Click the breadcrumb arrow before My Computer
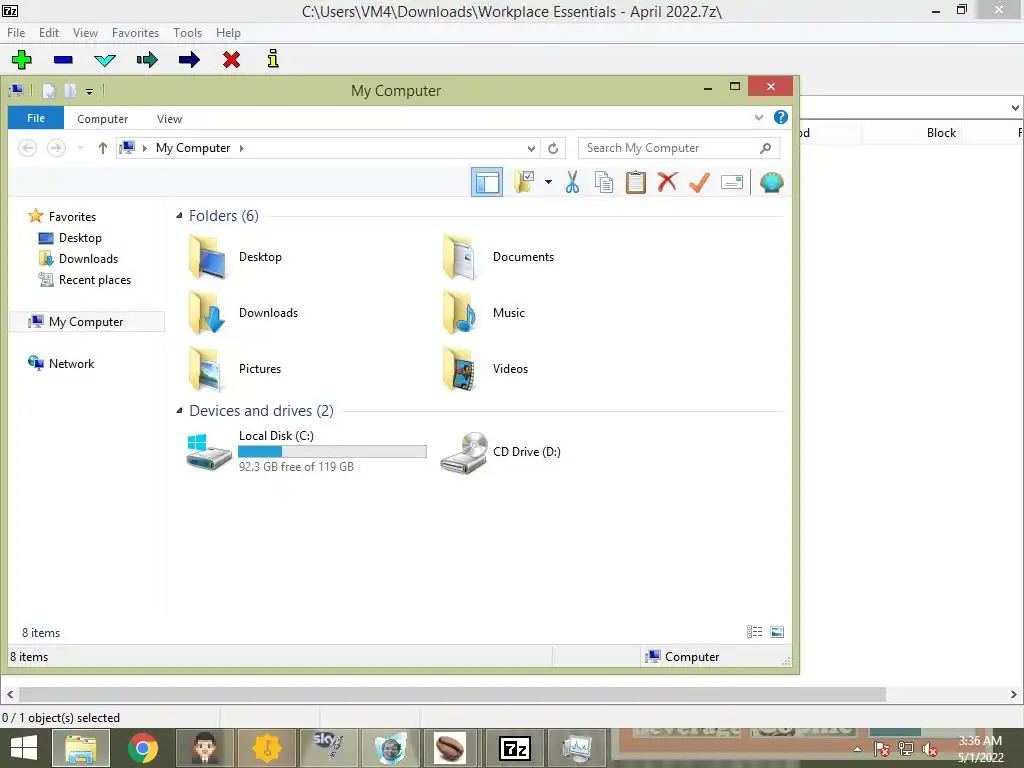1024x768 pixels. tap(144, 148)
